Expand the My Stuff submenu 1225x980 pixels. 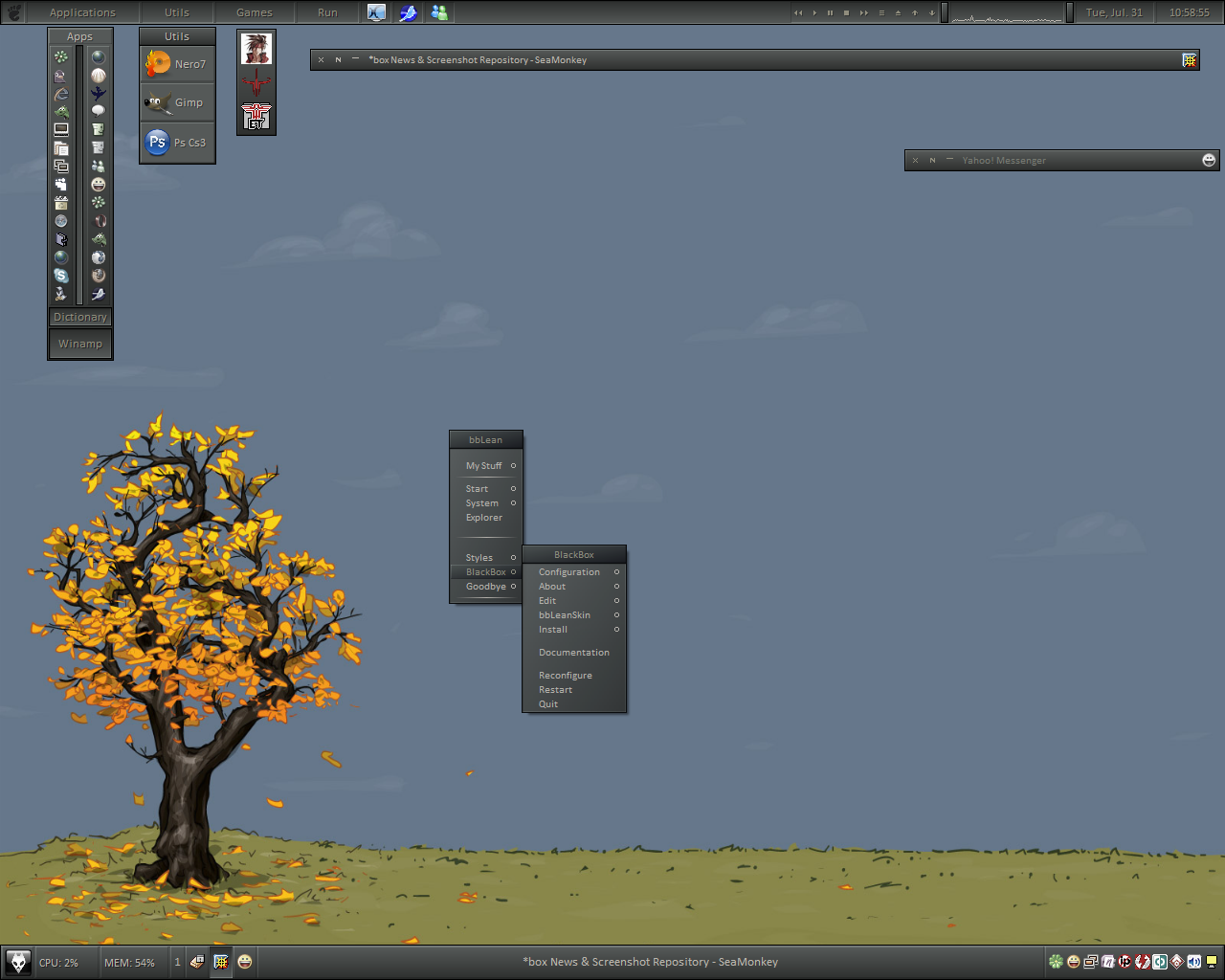485,466
